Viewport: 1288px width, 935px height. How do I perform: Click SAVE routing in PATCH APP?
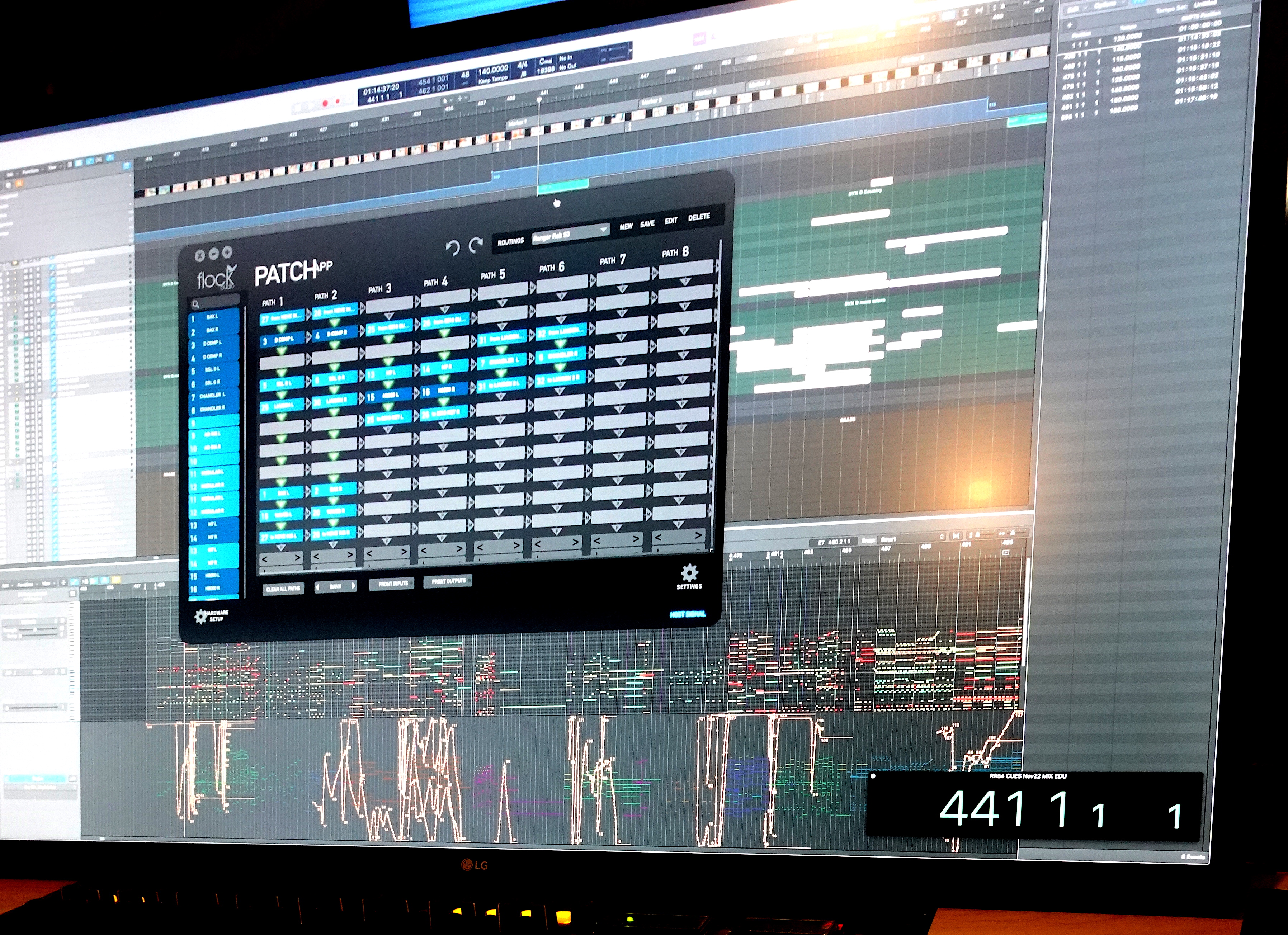coord(647,224)
